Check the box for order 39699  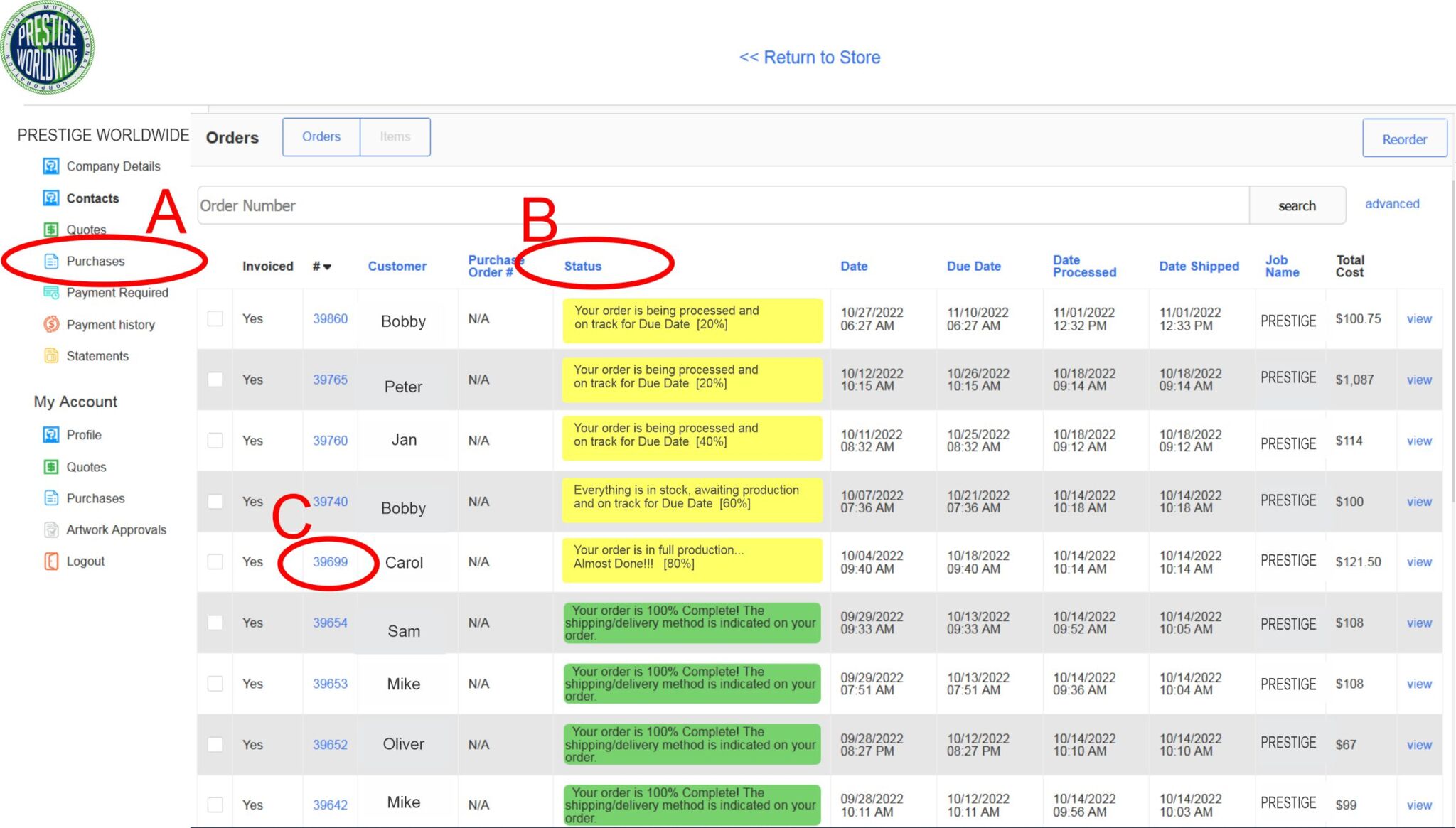click(215, 561)
